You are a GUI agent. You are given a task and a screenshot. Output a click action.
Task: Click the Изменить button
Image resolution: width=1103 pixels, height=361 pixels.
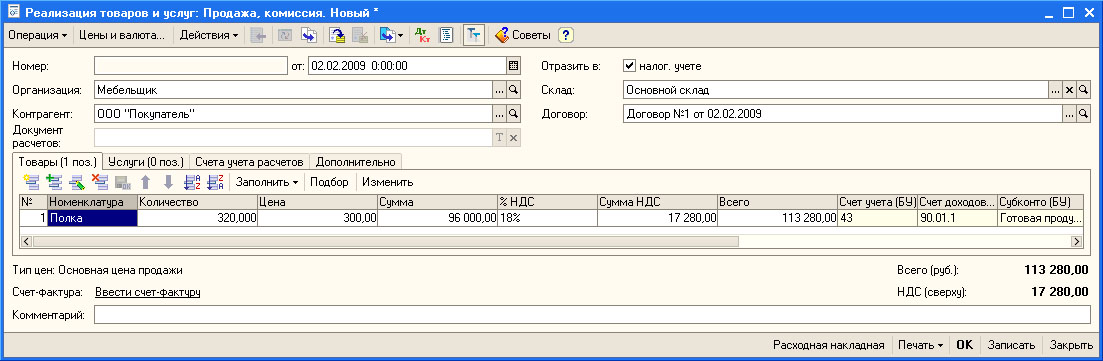[388, 182]
